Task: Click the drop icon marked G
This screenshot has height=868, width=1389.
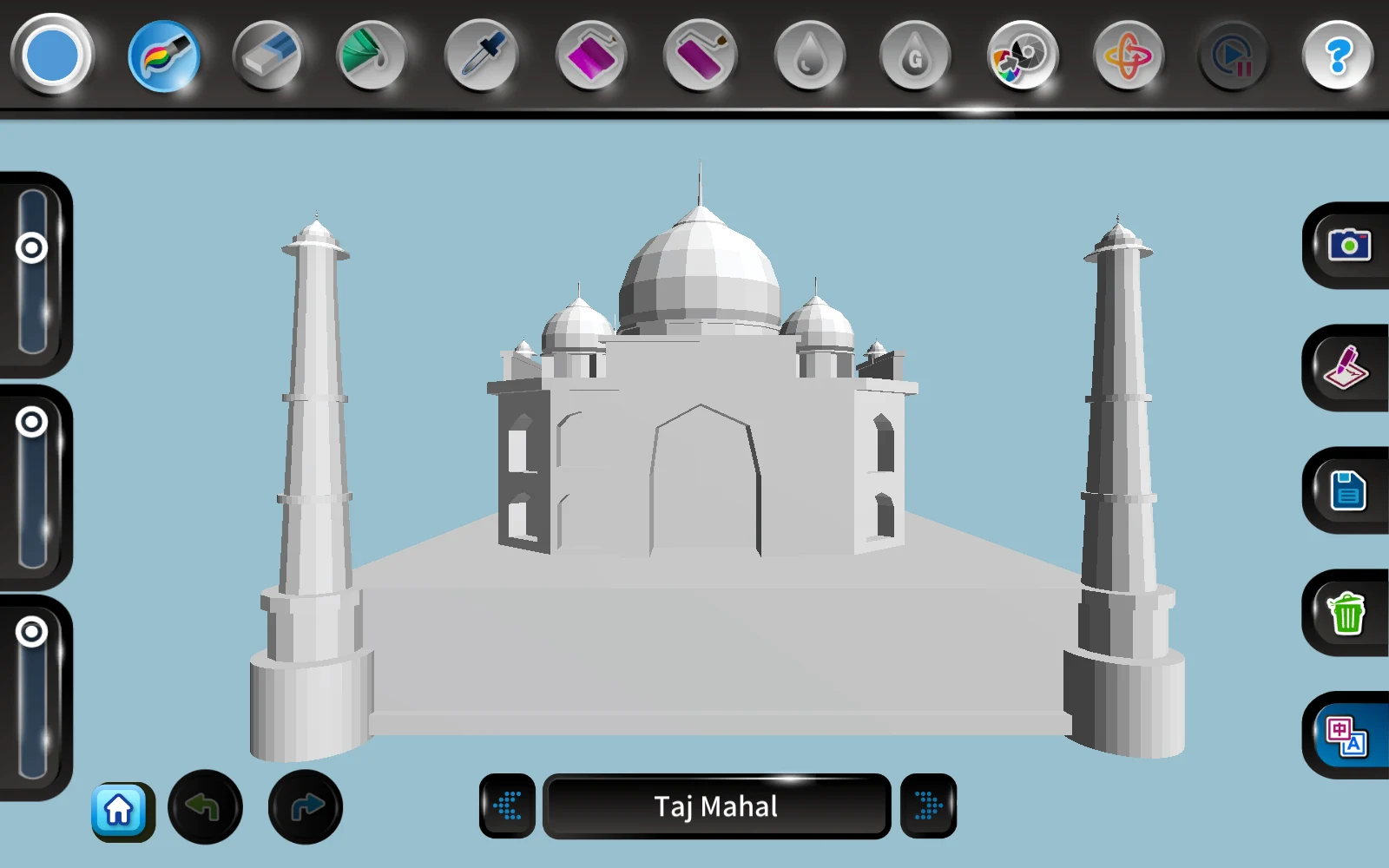Action: pyautogui.click(x=915, y=57)
